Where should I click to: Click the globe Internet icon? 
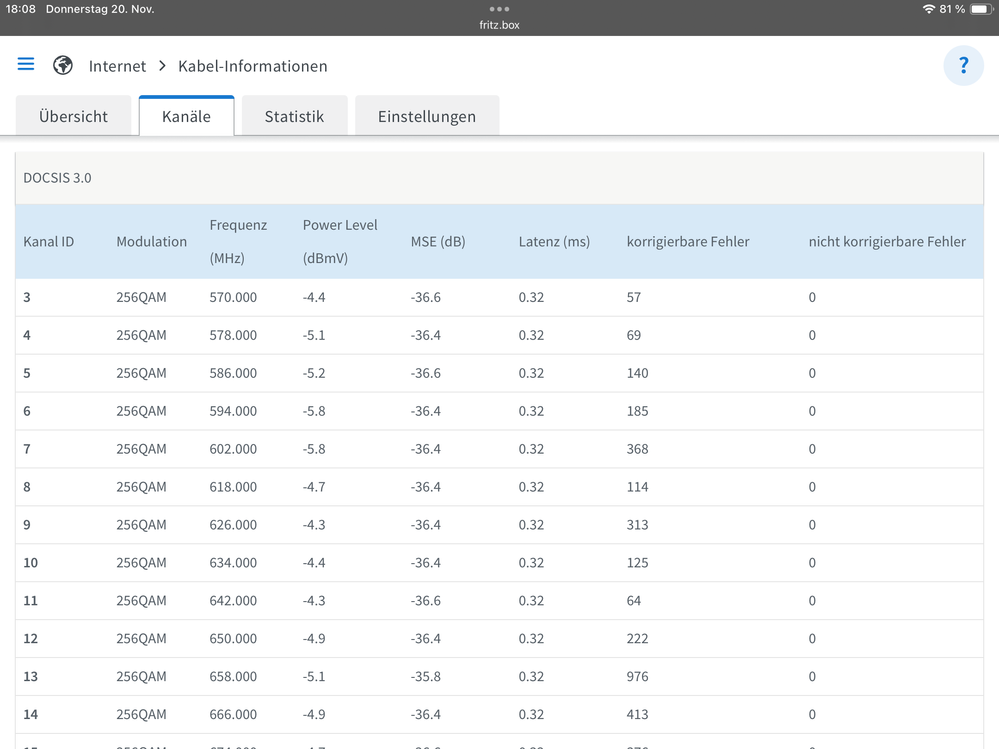[63, 65]
